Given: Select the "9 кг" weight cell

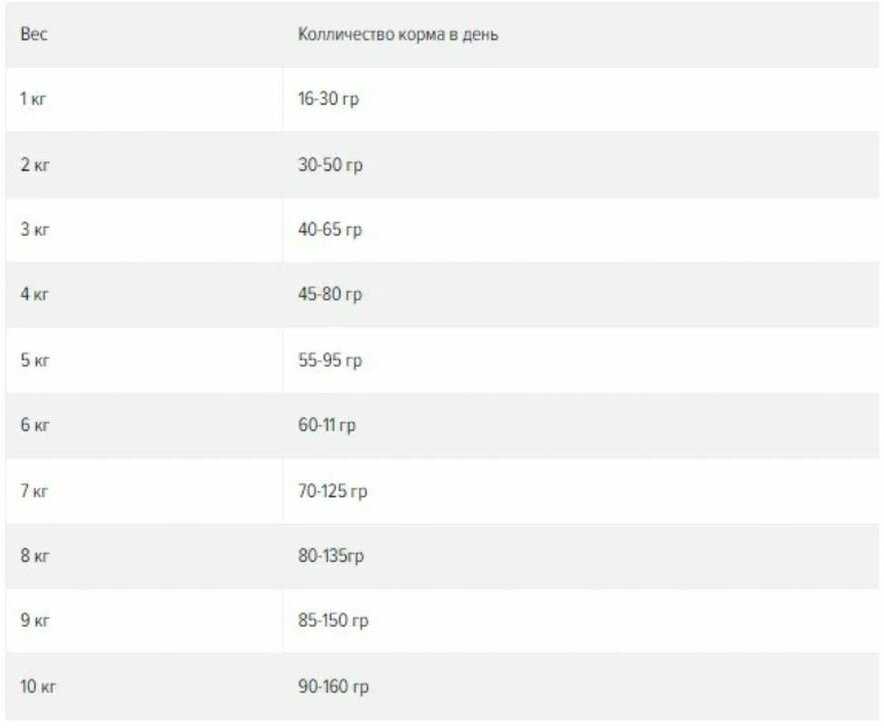Looking at the screenshot, I should click(x=34, y=621).
